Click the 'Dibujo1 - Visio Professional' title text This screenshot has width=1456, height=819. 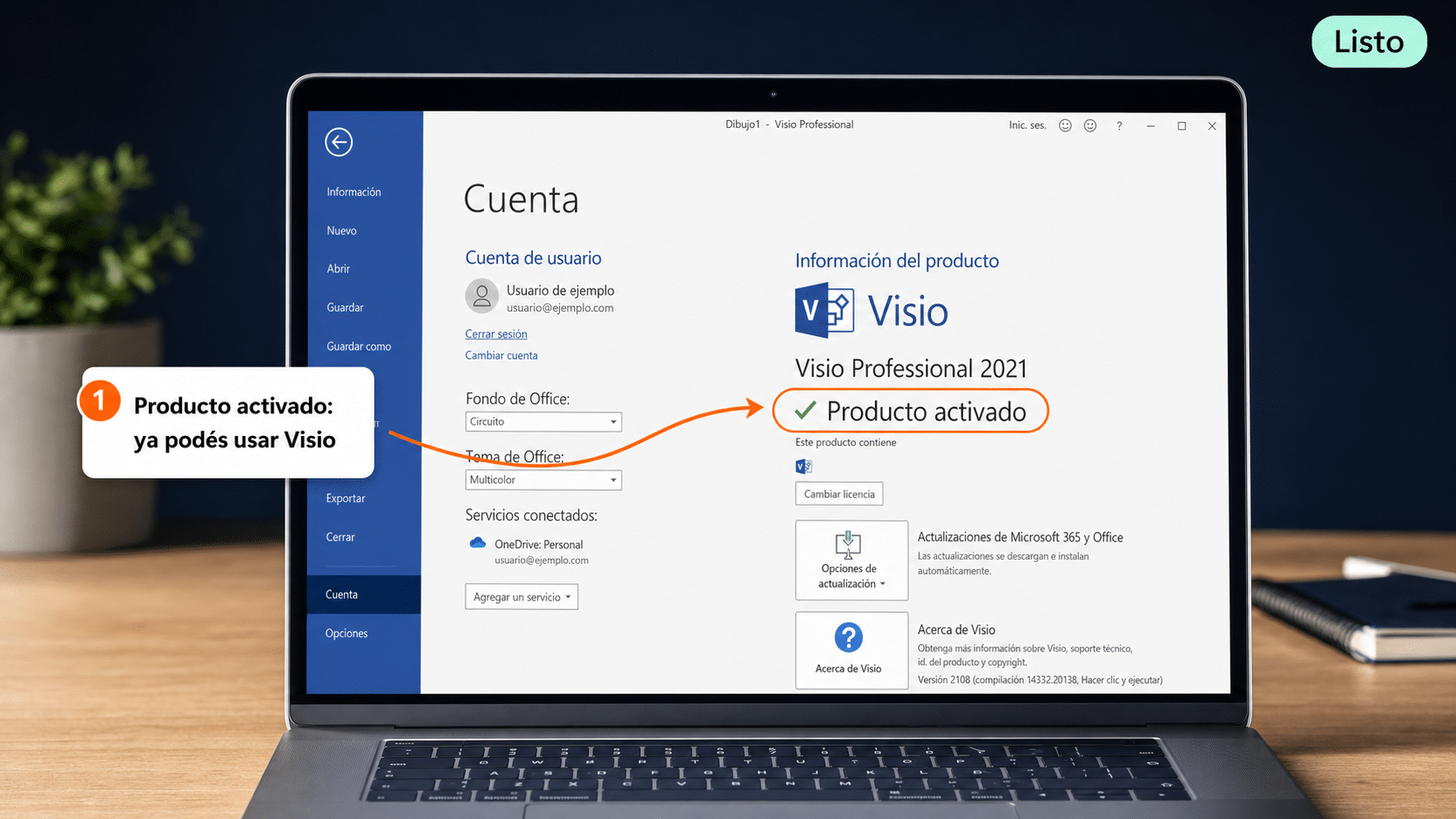point(790,124)
